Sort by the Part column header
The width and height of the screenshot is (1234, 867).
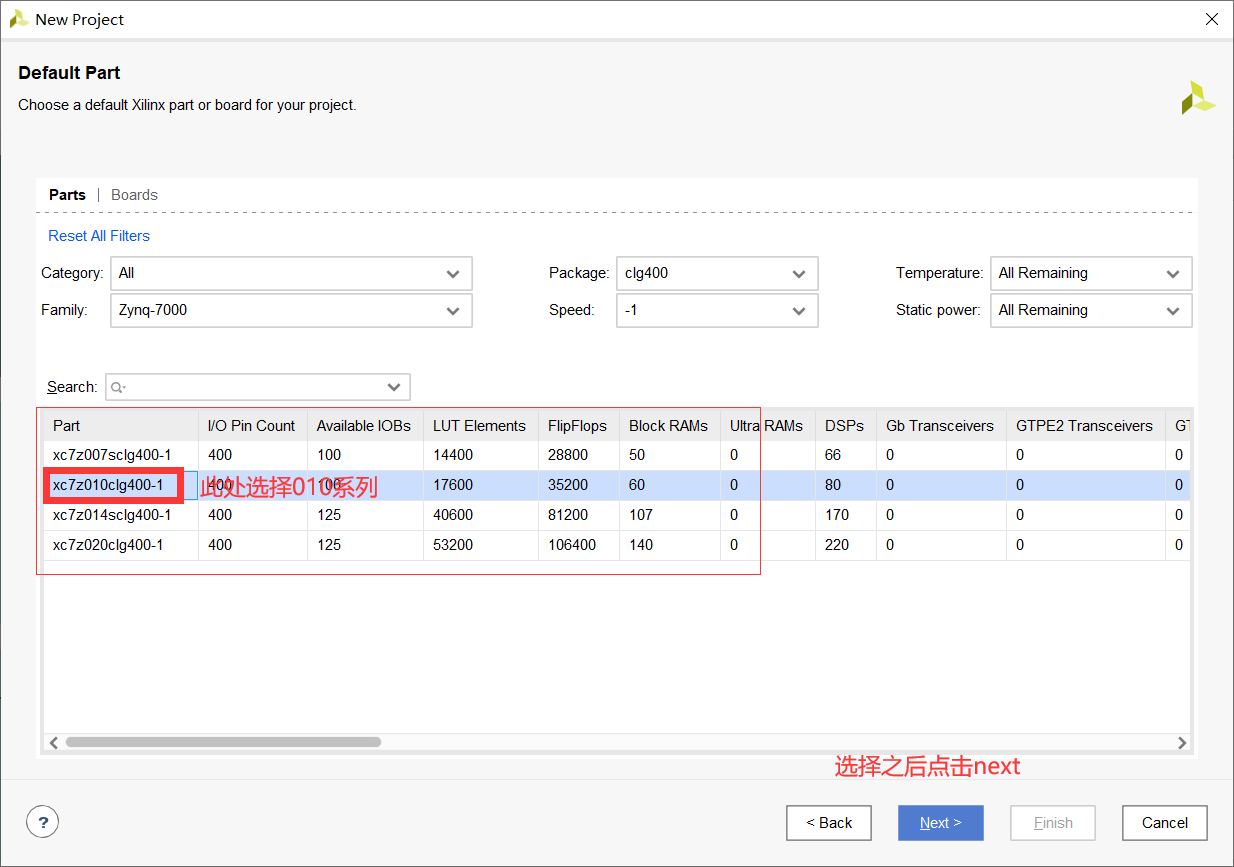[121, 426]
